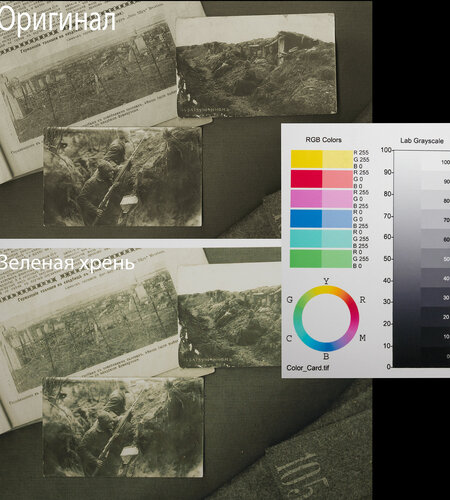This screenshot has height=500, width=450.
Task: Click the soldier photo in original image
Action: coord(123,177)
